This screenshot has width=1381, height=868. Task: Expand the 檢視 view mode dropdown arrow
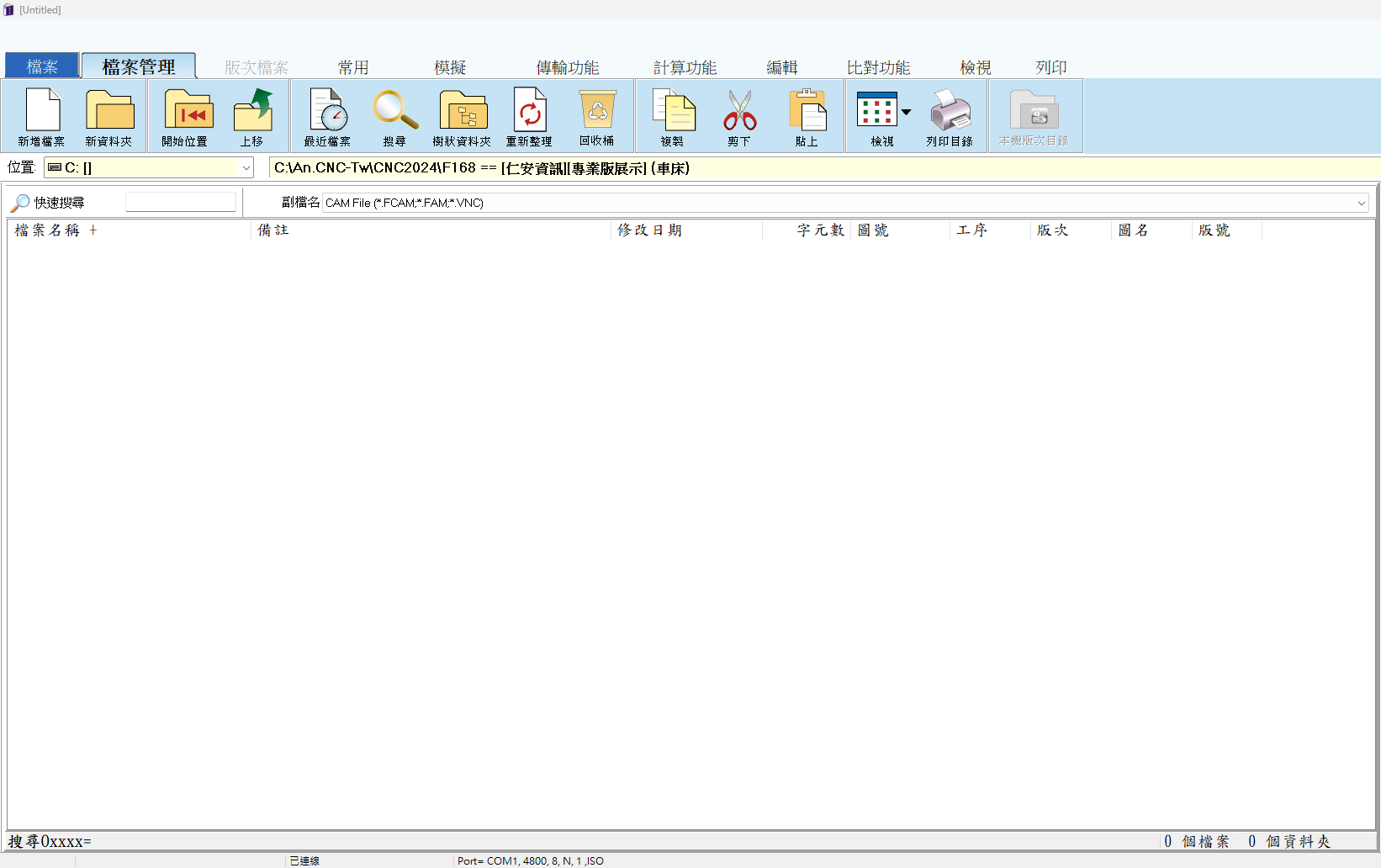pos(907,112)
